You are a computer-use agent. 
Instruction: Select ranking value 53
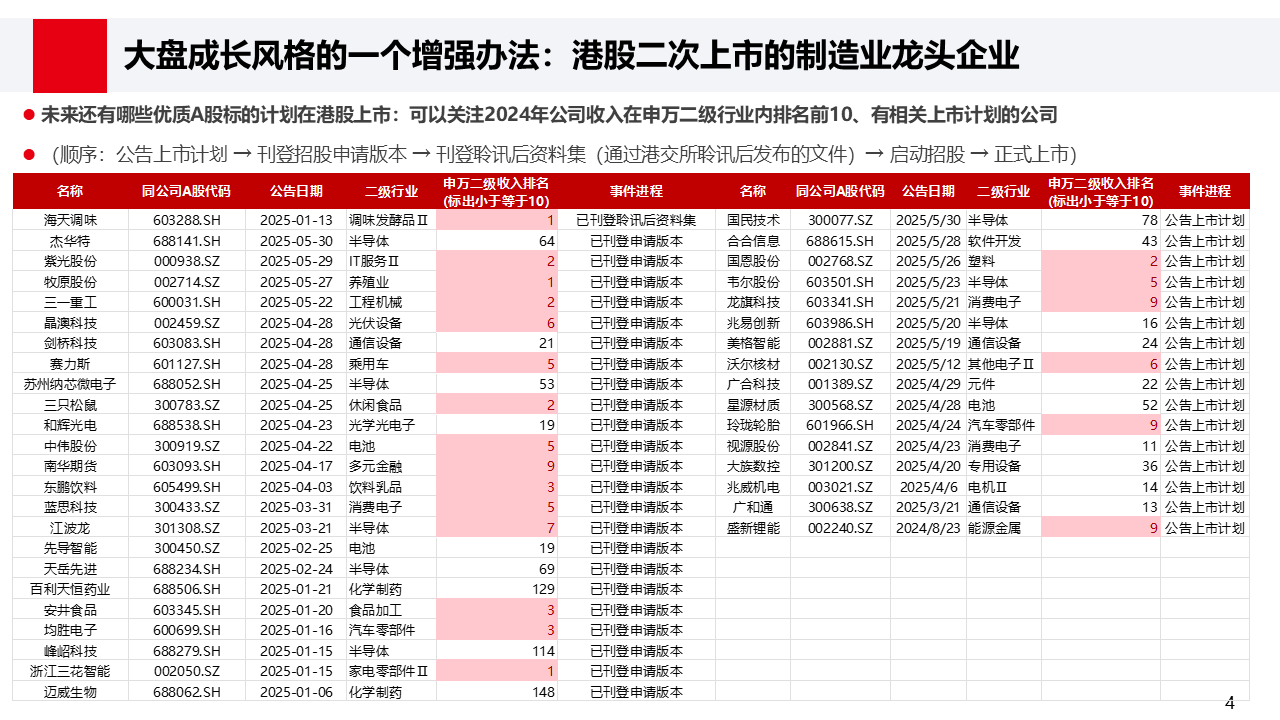click(x=546, y=384)
